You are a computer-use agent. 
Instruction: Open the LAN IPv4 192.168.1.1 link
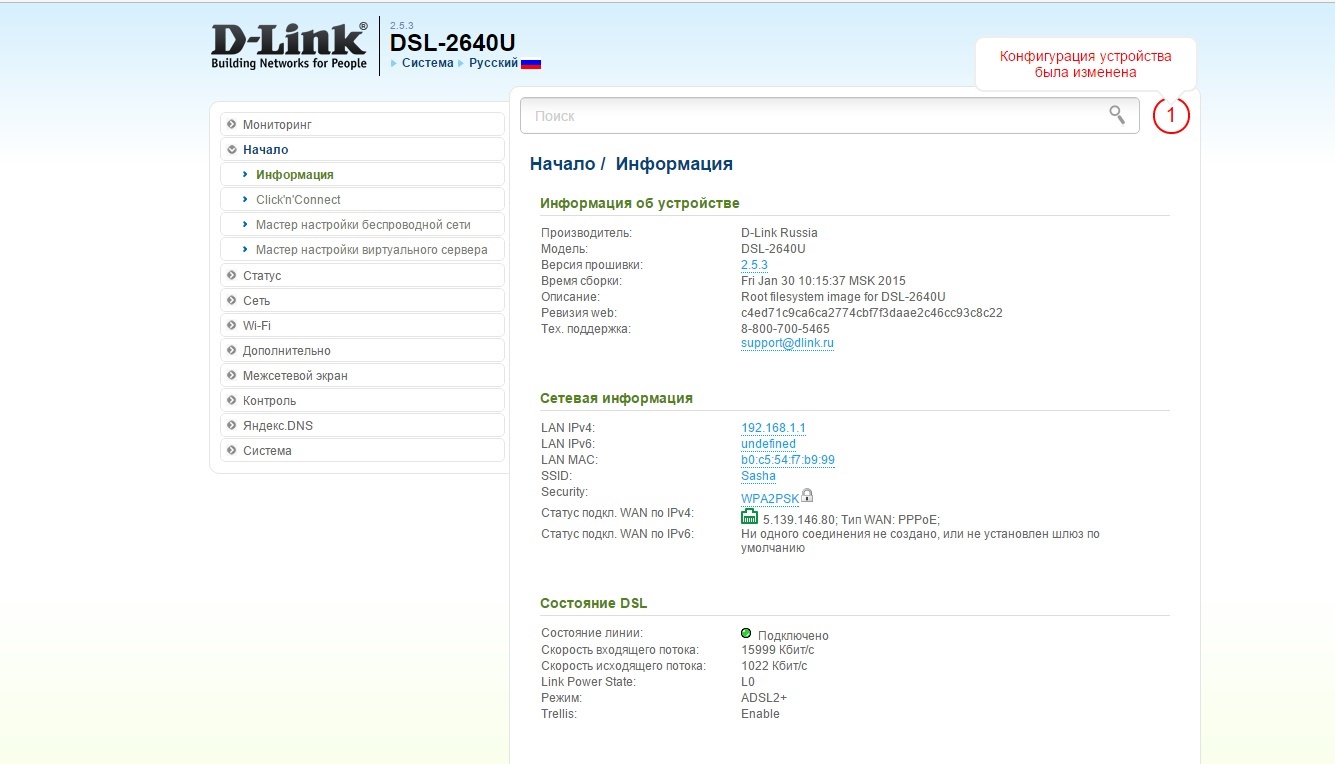[773, 428]
